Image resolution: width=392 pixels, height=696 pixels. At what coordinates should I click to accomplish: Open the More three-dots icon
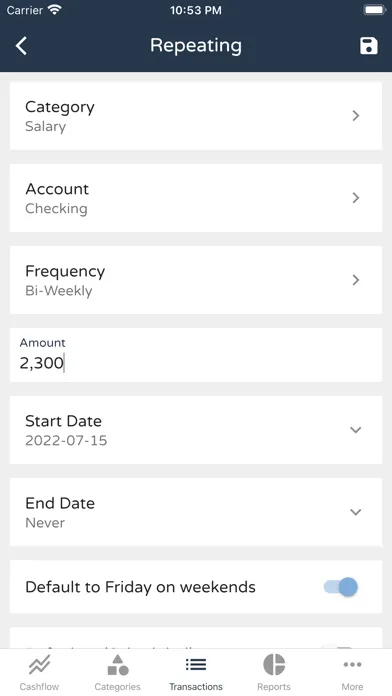[352, 664]
